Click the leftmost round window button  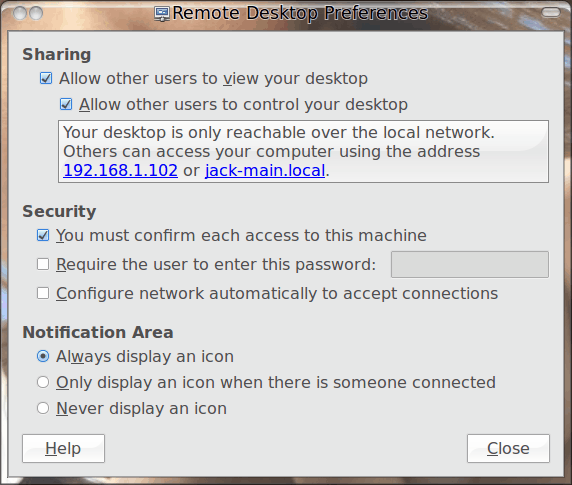click(x=20, y=13)
